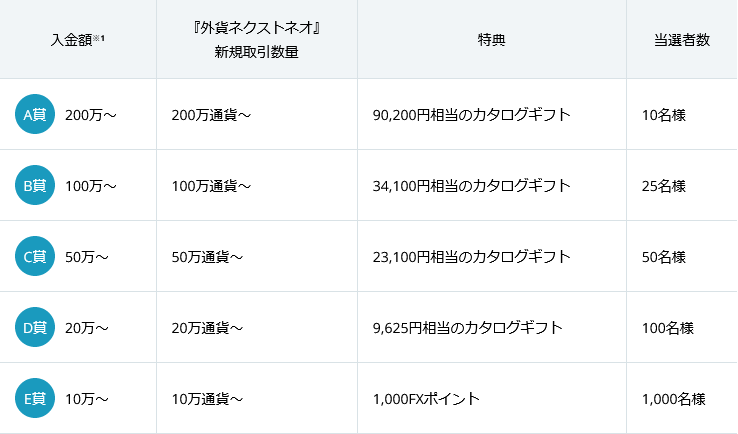Screen dimensions: 738x434
Task: Click the 9,625円相当のカタログギフト text
Action: (x=467, y=328)
